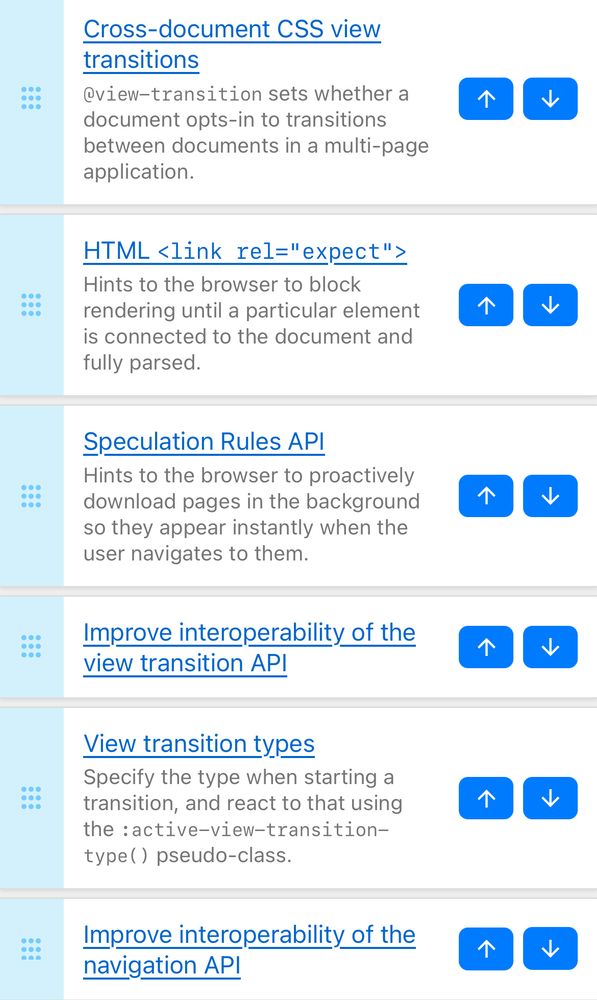Screen dimensions: 597x1000
Task: Open the HTML link rel="expect" page
Action: (246, 251)
